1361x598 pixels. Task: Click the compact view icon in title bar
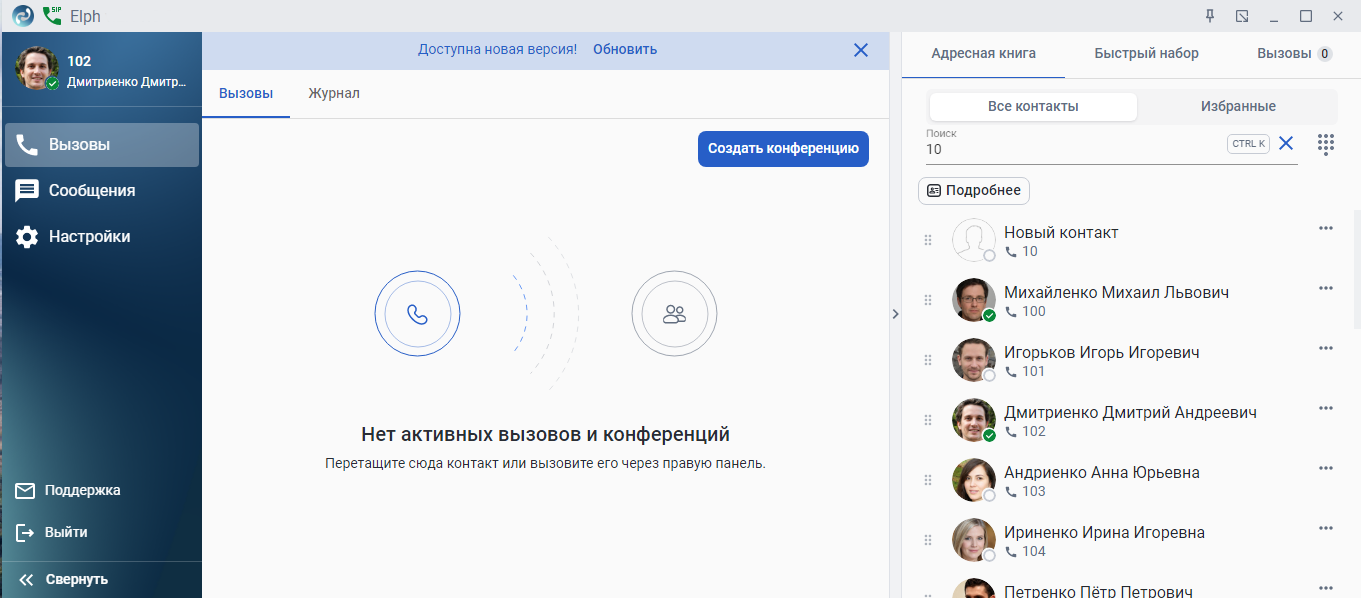click(x=1242, y=16)
